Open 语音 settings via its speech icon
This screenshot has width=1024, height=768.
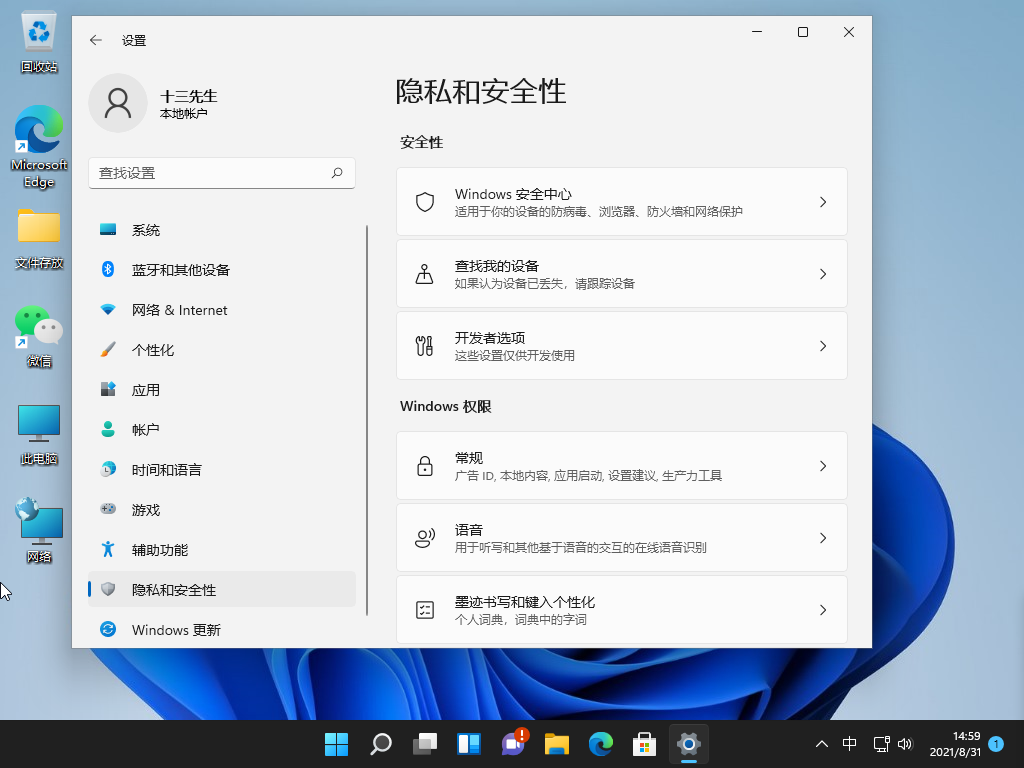point(427,537)
